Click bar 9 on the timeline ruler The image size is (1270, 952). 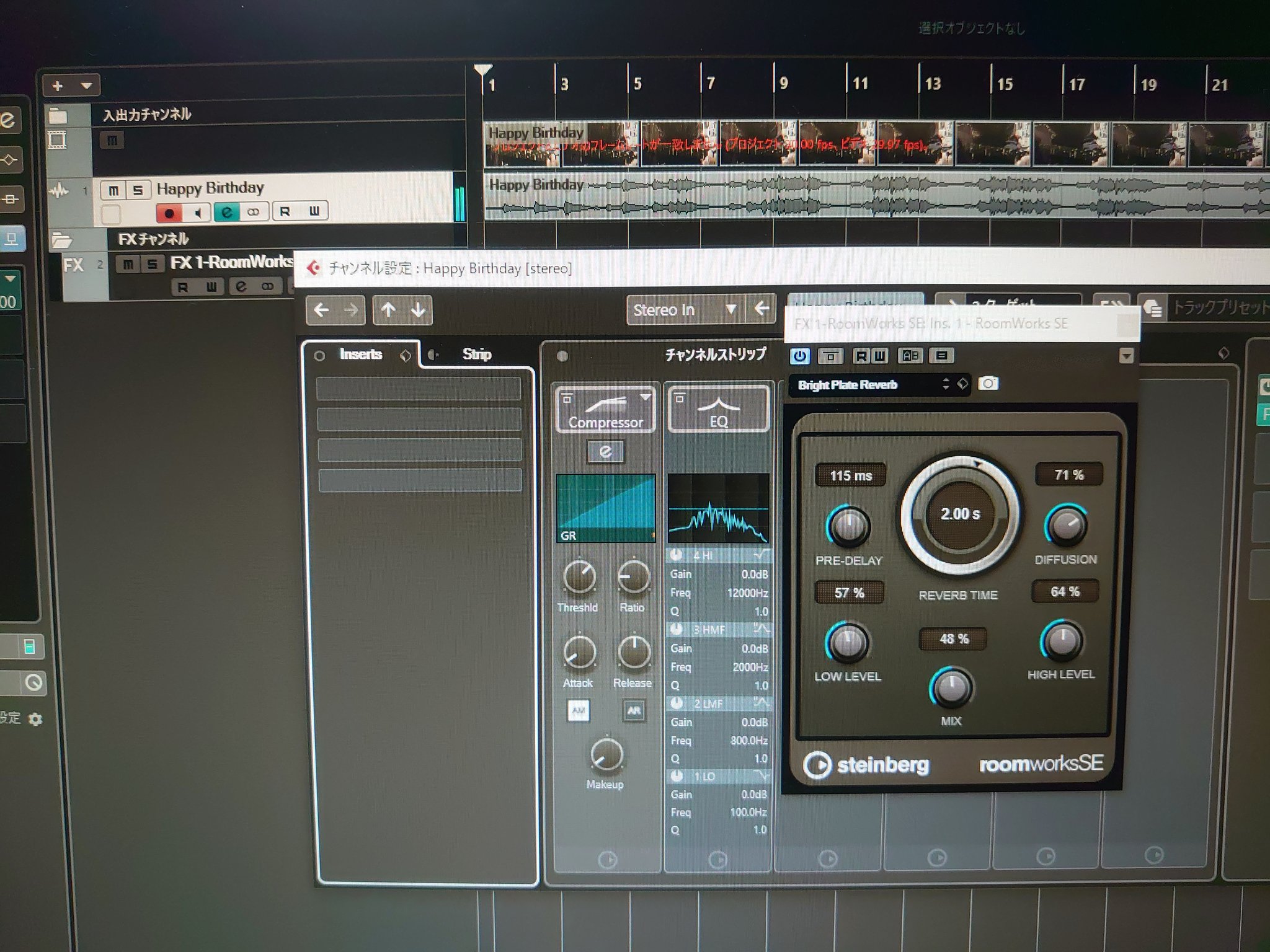pos(783,82)
